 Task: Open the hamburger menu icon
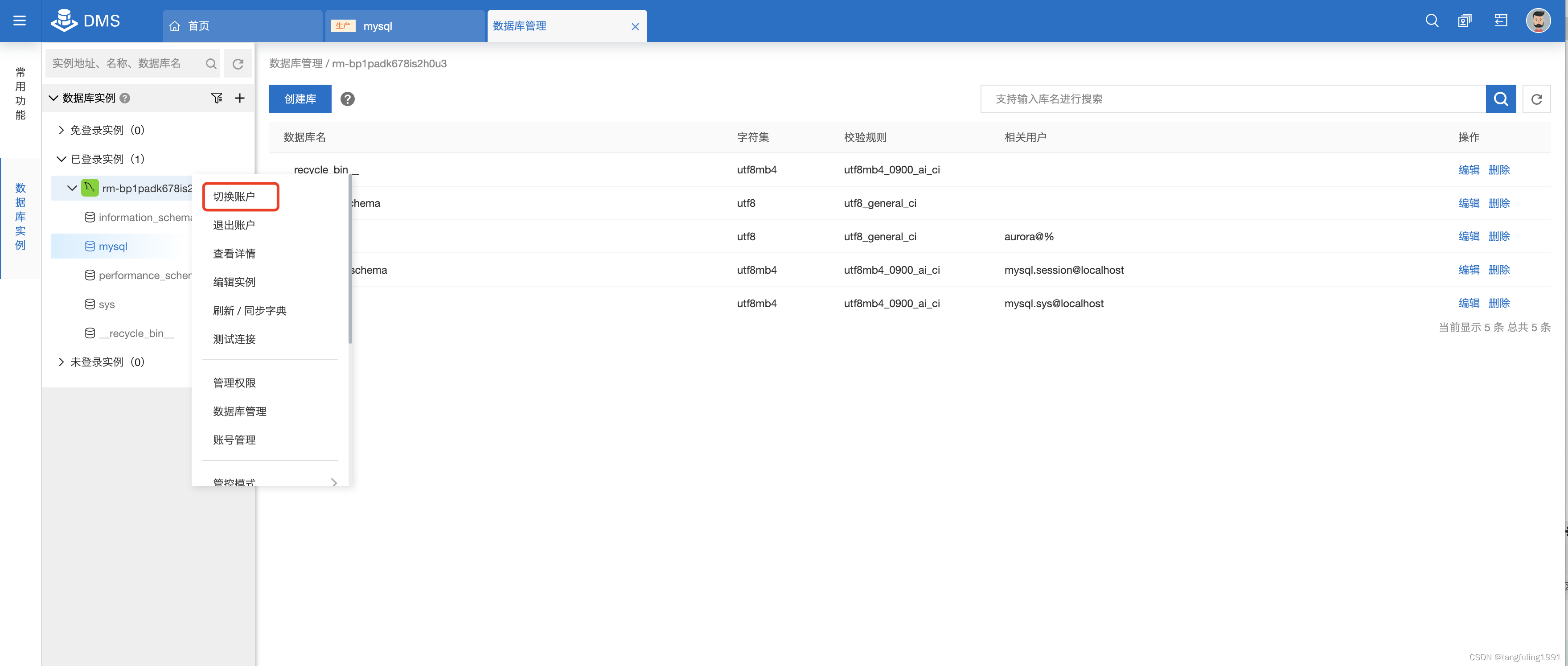point(20,21)
